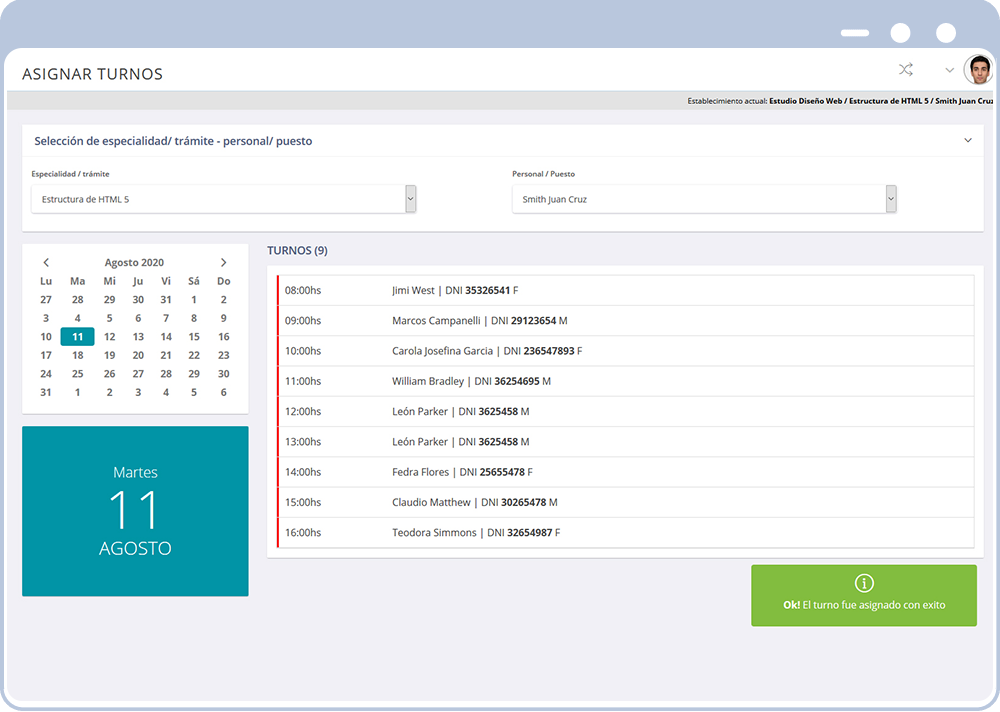This screenshot has width=1000, height=712.
Task: Select the 10:00hs turno for Carola Josefina Garcia
Action: pyautogui.click(x=620, y=351)
